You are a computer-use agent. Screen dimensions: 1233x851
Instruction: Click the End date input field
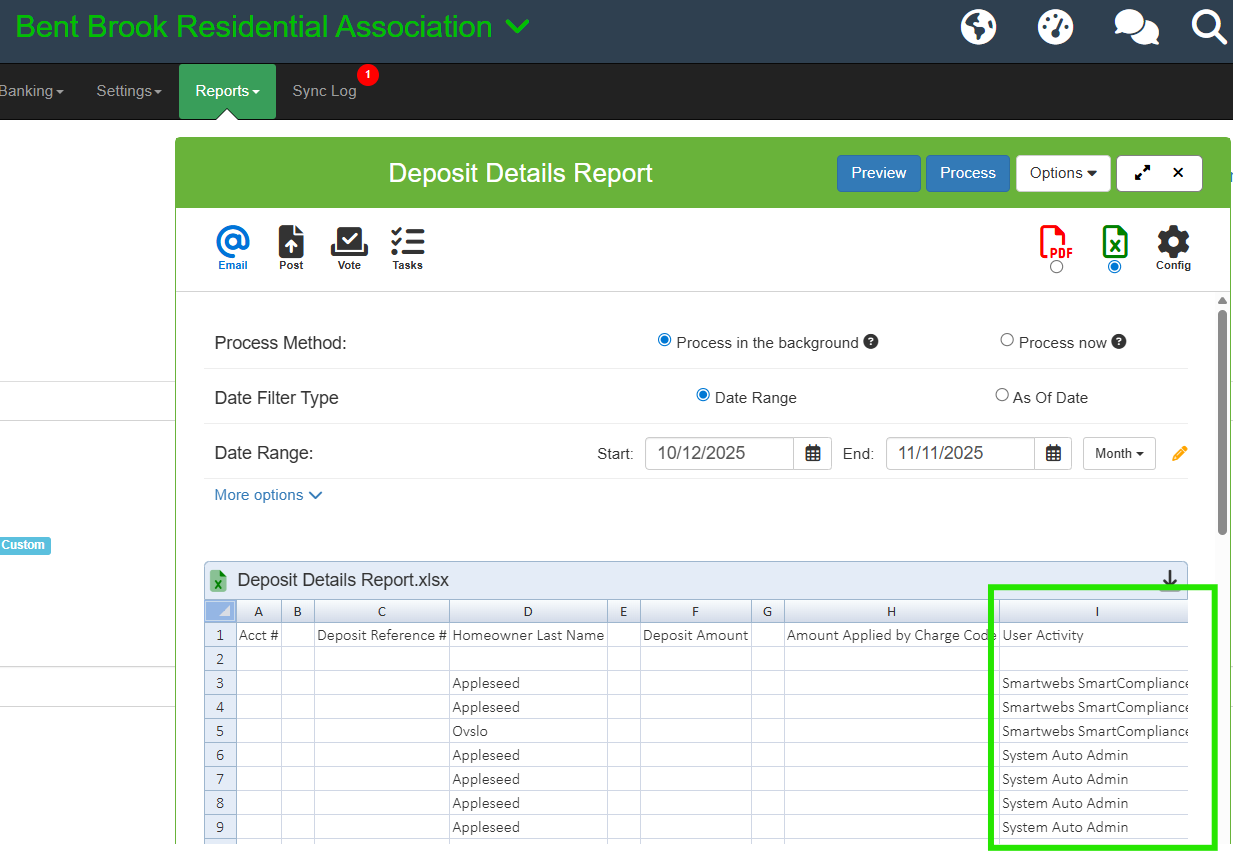click(x=960, y=453)
